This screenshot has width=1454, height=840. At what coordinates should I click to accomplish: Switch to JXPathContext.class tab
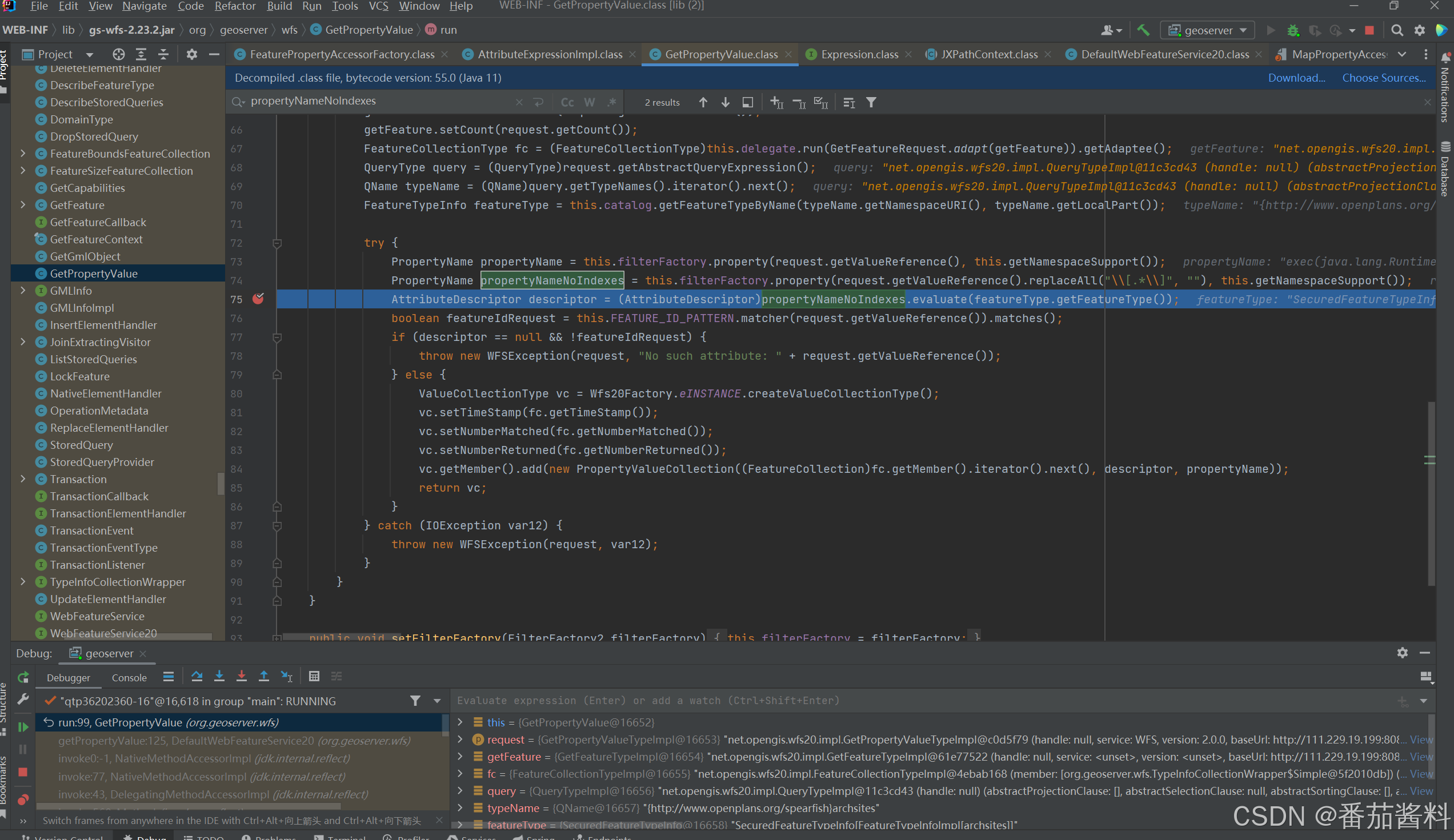(x=989, y=54)
